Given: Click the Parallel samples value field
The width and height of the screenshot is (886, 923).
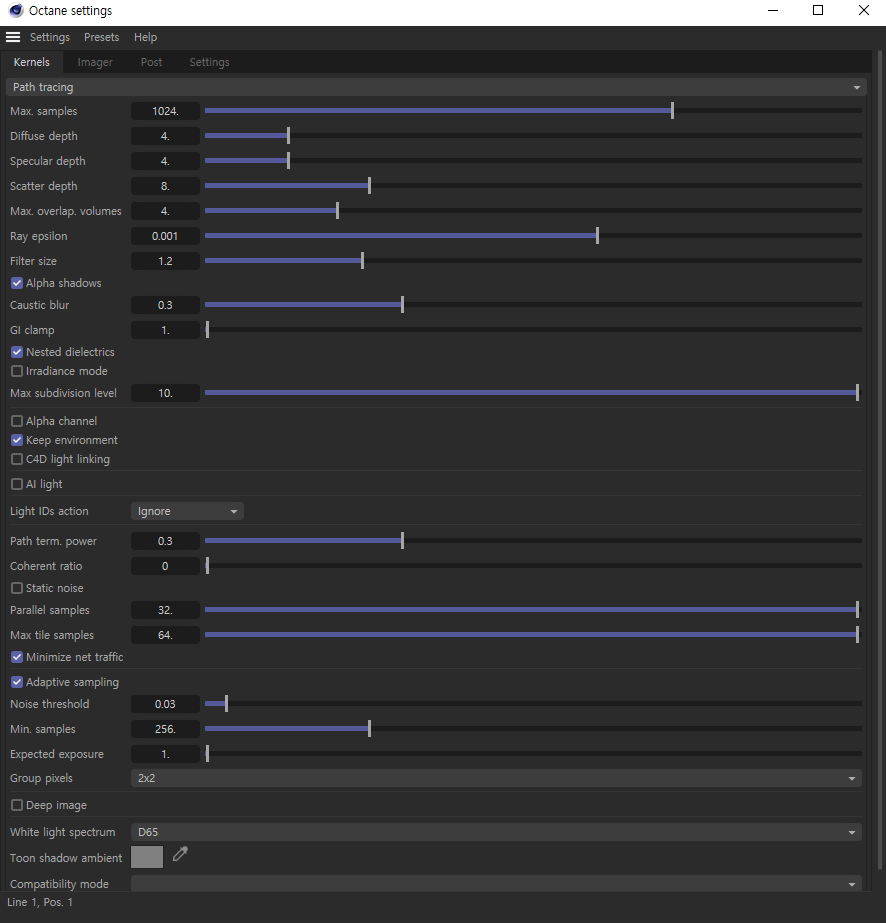Looking at the screenshot, I should pos(165,610).
